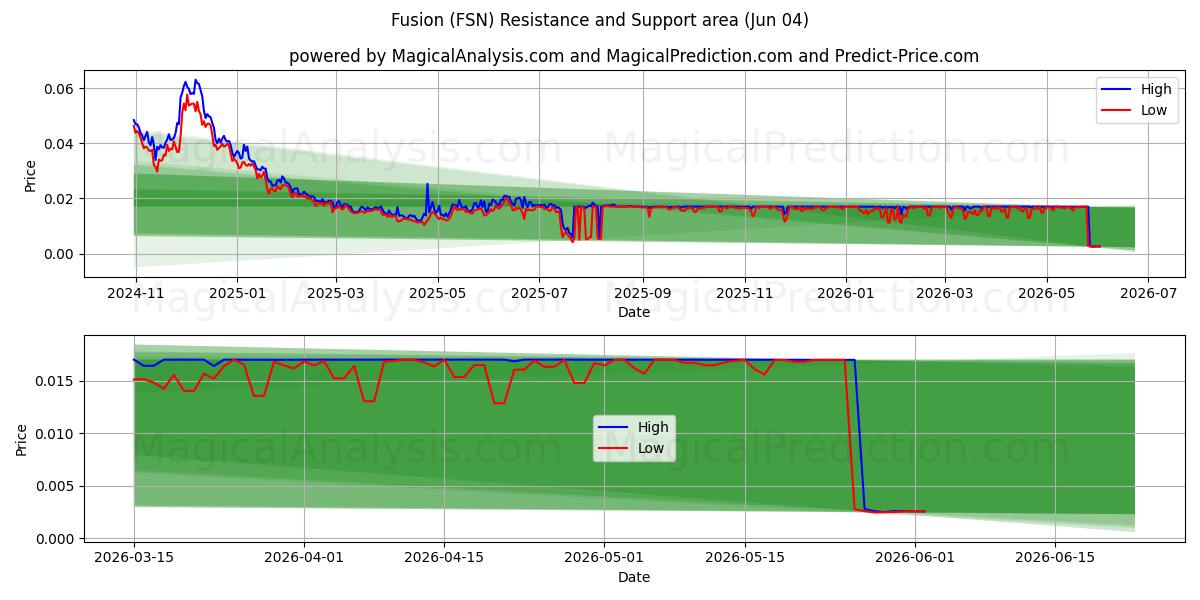Click the '2026-04-15' bottom chart label

coord(445,559)
